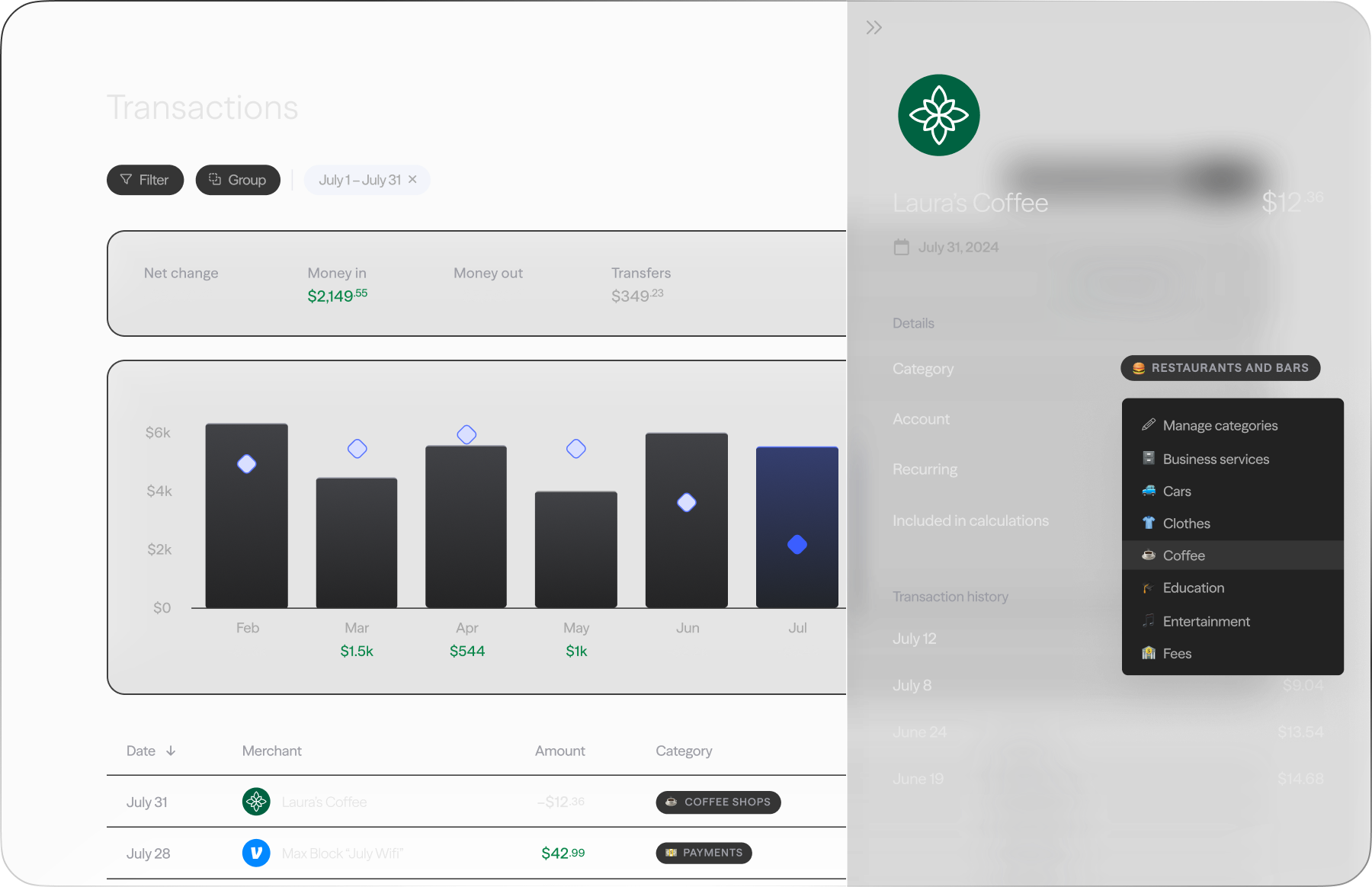
Task: Open the Restaurants and Bars category dropdown
Action: (1220, 368)
